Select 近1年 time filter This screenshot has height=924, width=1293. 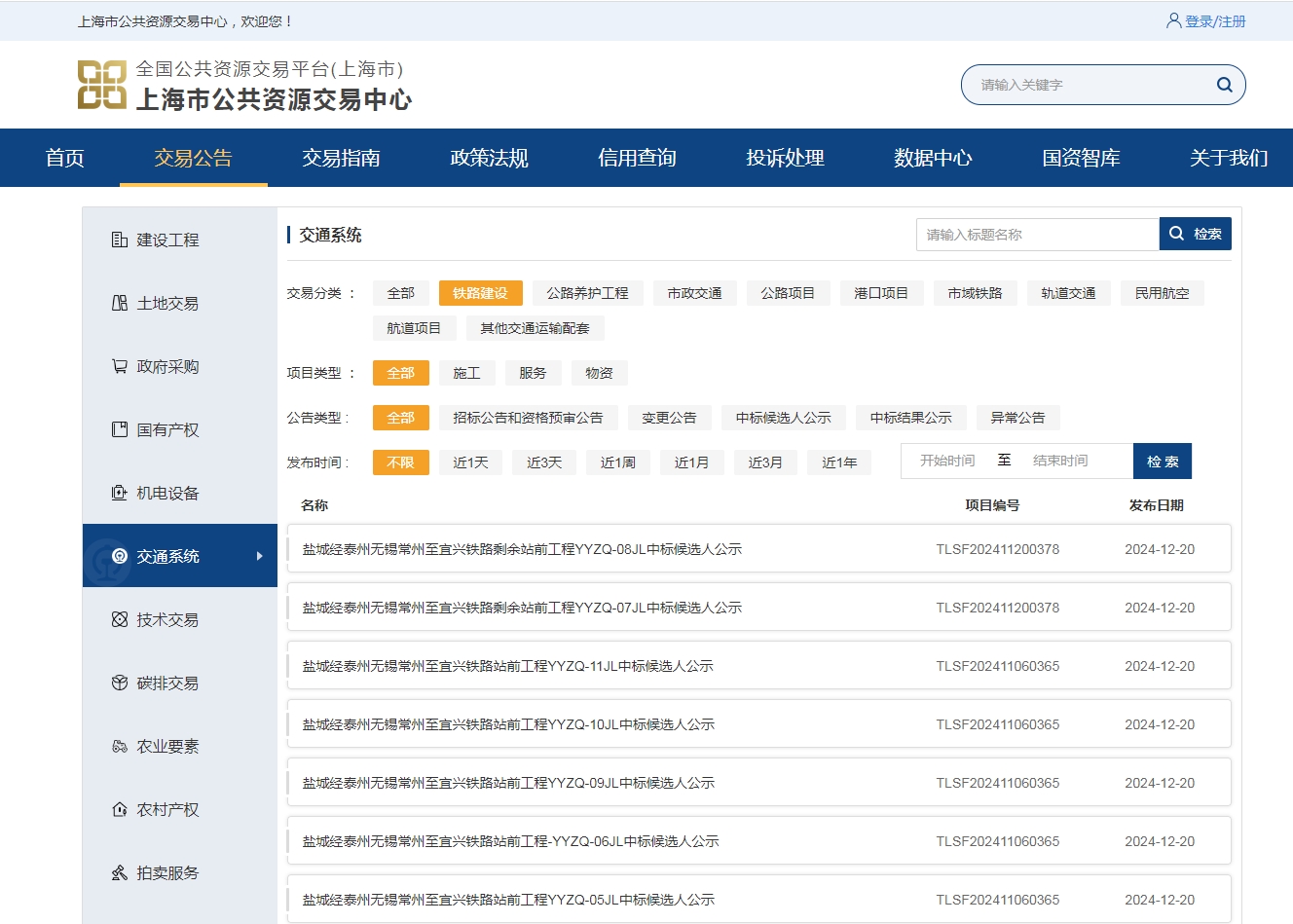(840, 462)
